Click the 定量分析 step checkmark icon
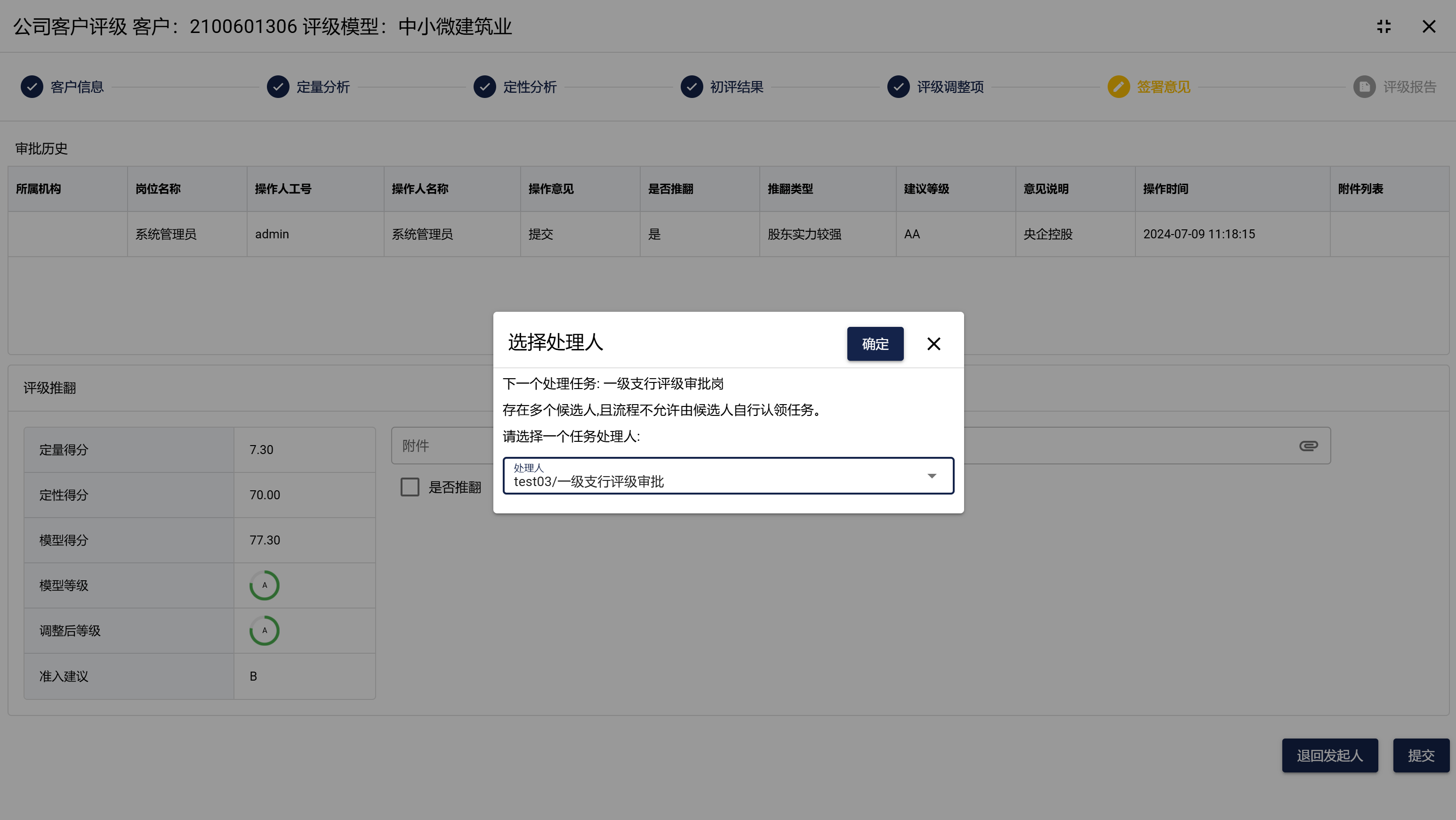Image resolution: width=1456 pixels, height=820 pixels. 278,87
